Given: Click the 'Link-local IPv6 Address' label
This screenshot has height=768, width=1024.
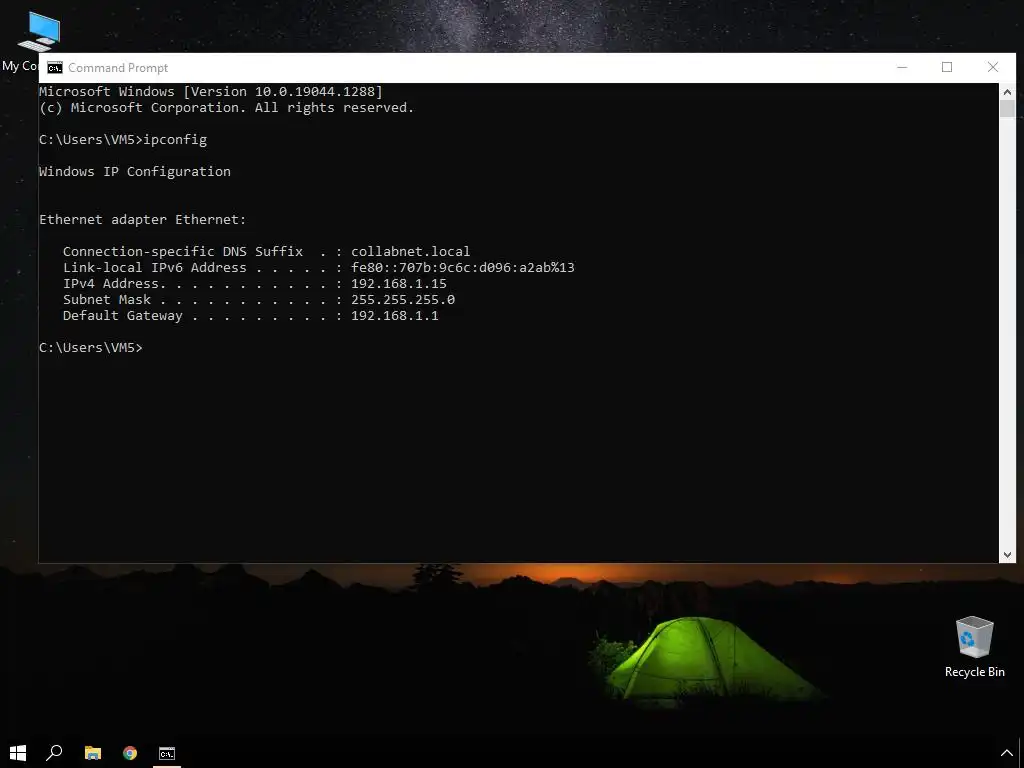Looking at the screenshot, I should tap(155, 268).
